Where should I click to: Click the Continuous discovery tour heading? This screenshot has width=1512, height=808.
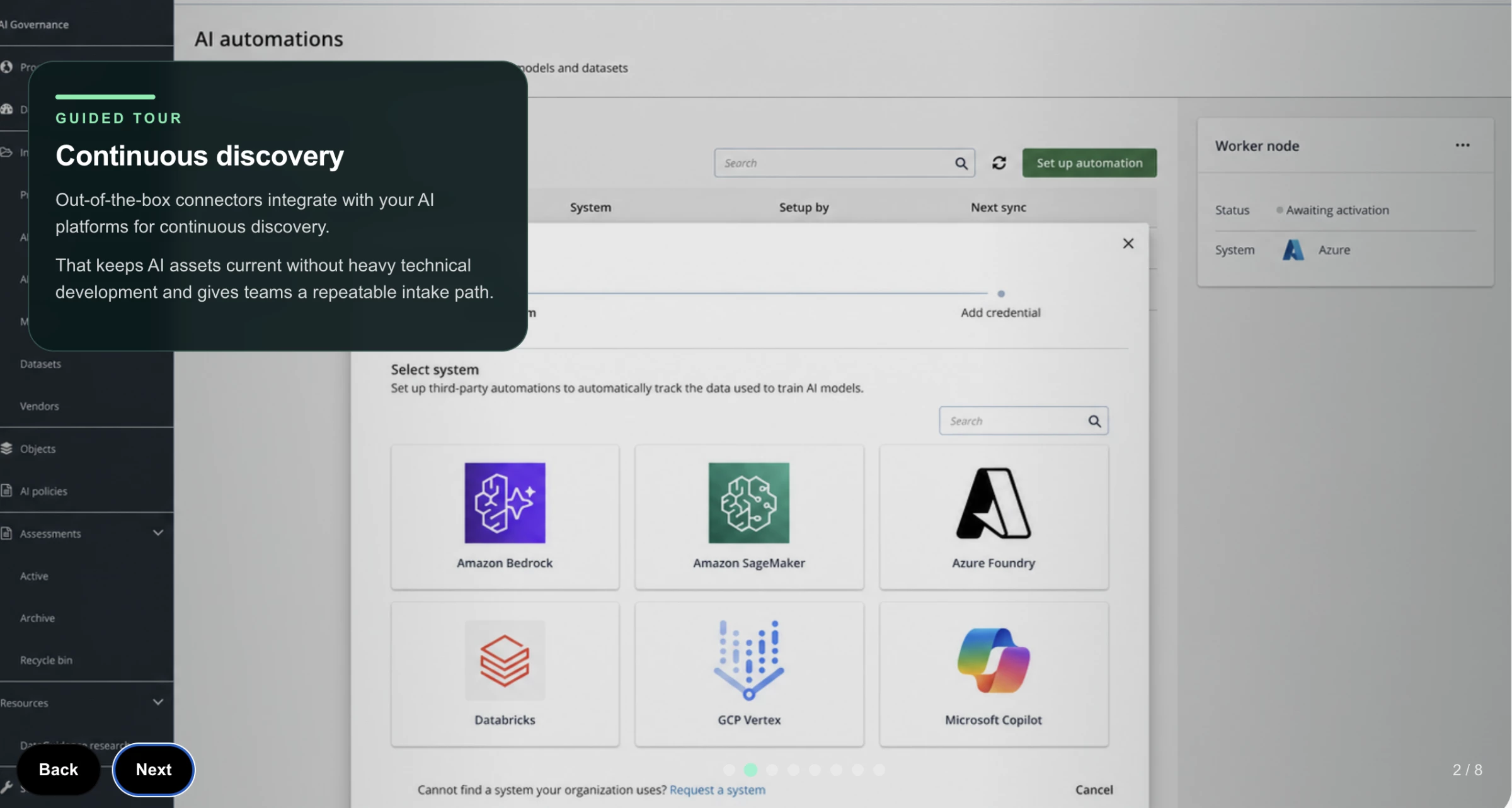pyautogui.click(x=200, y=156)
